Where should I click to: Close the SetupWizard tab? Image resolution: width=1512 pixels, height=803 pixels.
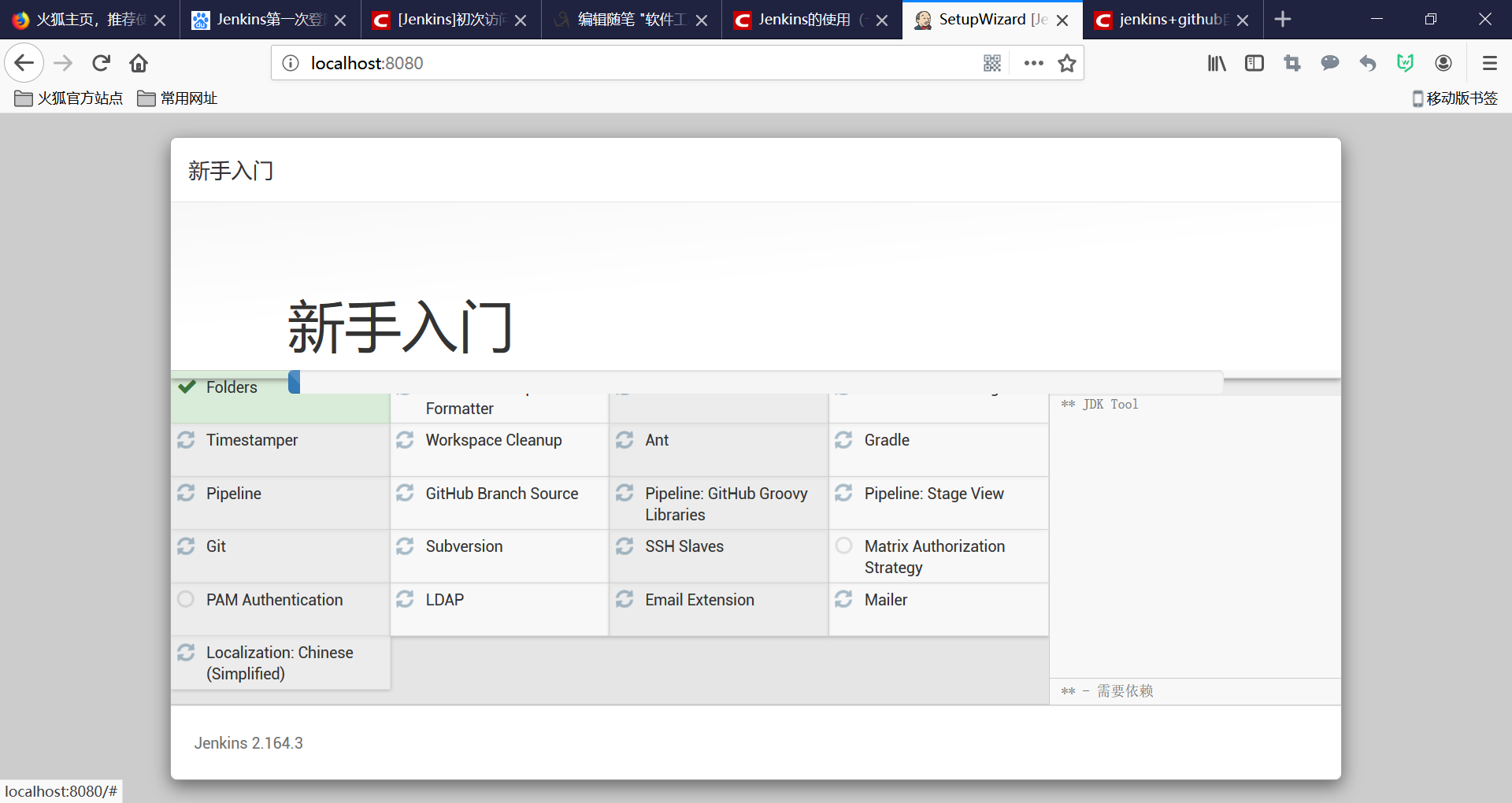[x=1062, y=20]
